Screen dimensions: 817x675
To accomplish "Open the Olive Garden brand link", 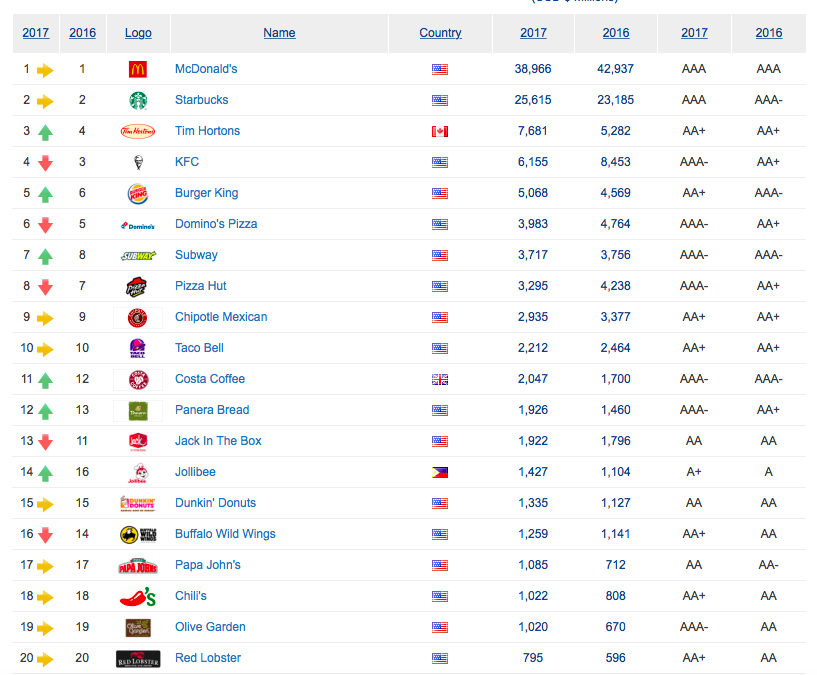I will (210, 627).
